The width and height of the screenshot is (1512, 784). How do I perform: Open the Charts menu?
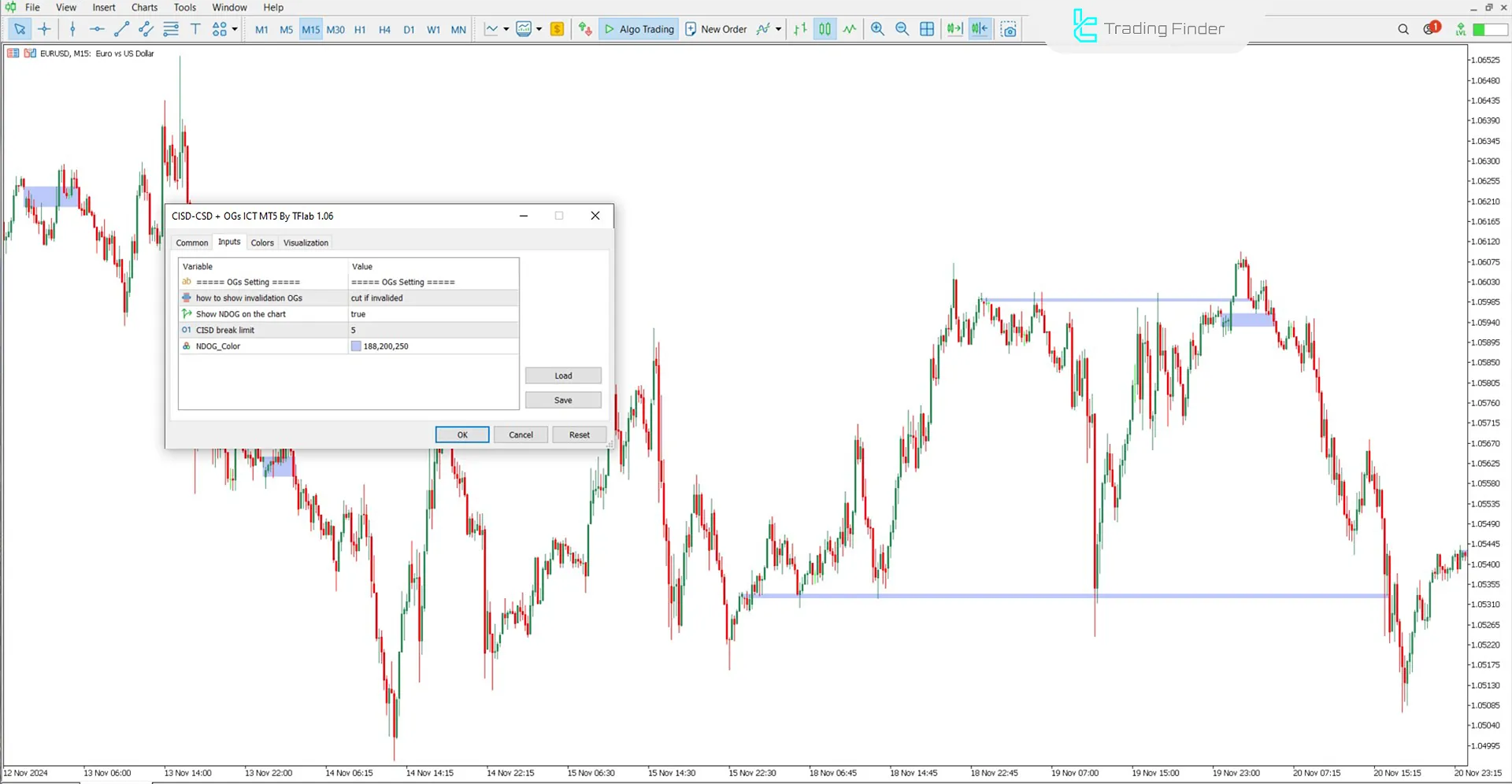(x=144, y=7)
